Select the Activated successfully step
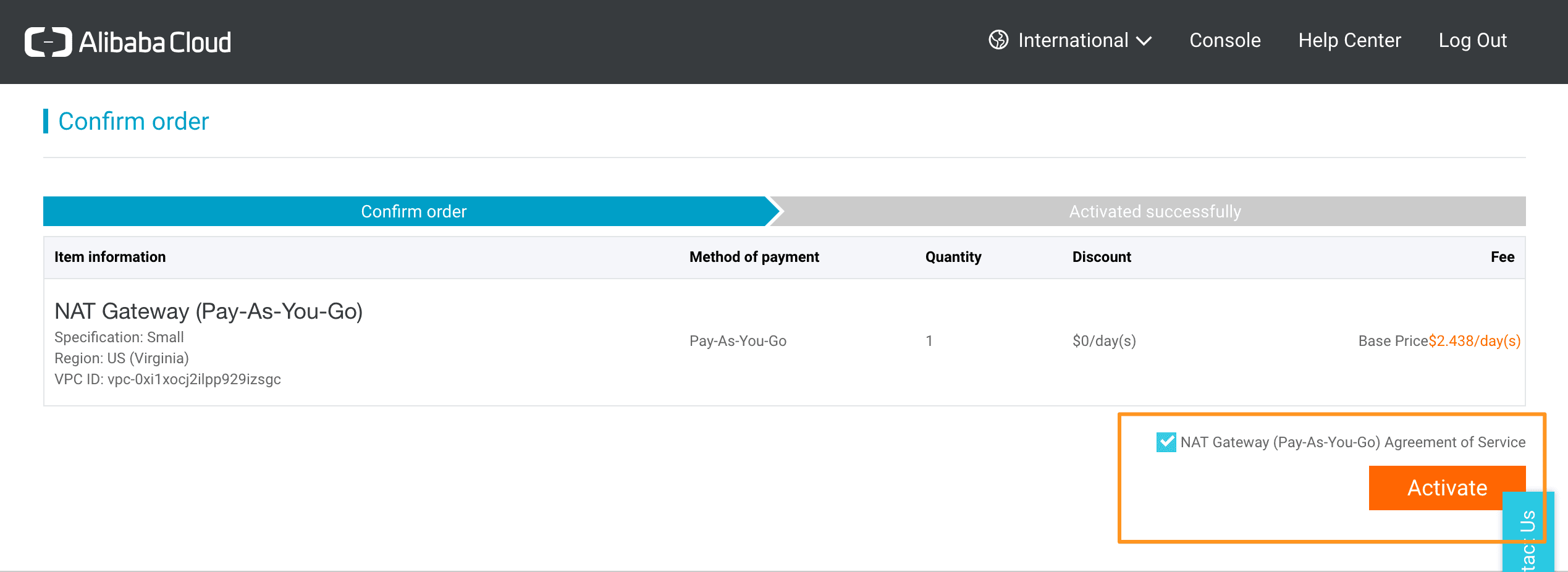 pyautogui.click(x=1154, y=211)
